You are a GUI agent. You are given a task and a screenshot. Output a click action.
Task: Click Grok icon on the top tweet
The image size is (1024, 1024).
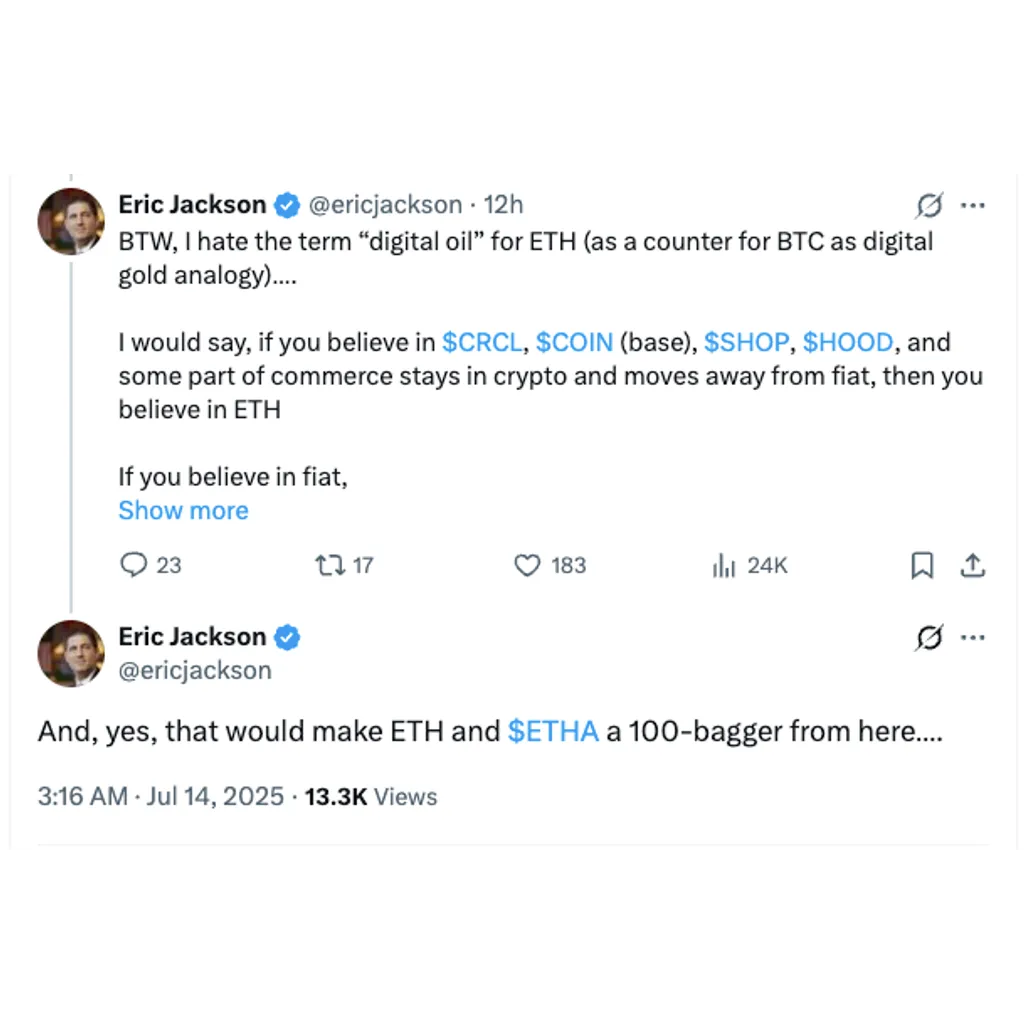(x=929, y=205)
